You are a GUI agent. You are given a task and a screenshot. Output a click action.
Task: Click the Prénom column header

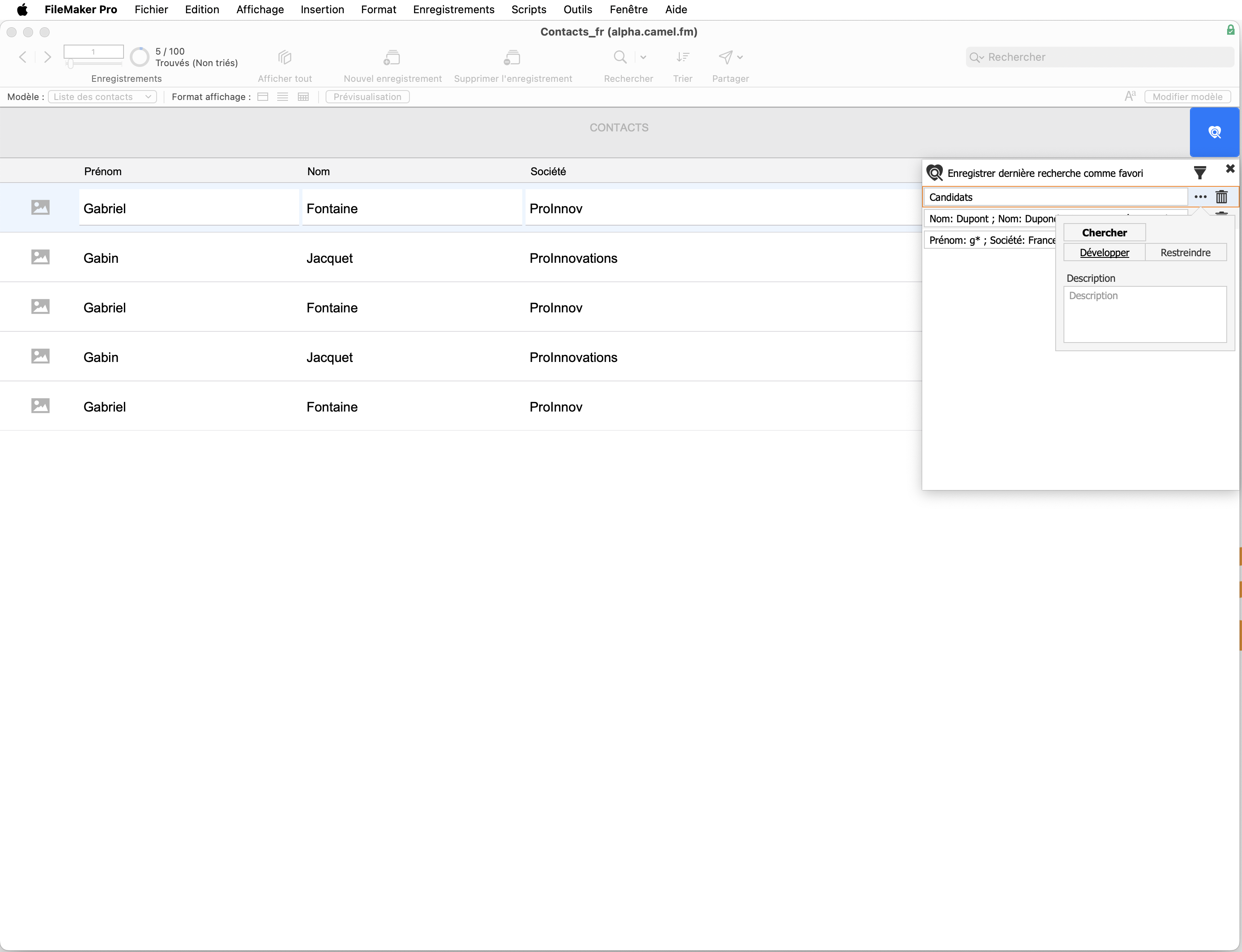(102, 172)
